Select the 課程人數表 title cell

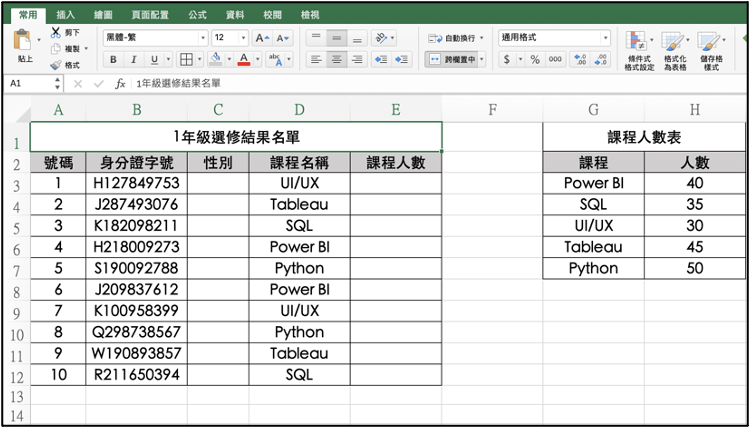[x=644, y=137]
